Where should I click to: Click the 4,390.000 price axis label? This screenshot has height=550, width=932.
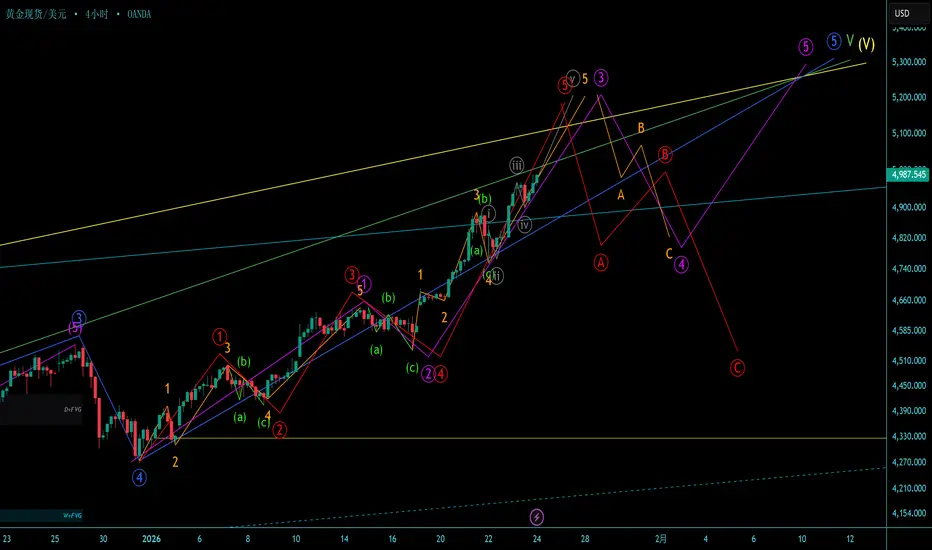[909, 411]
